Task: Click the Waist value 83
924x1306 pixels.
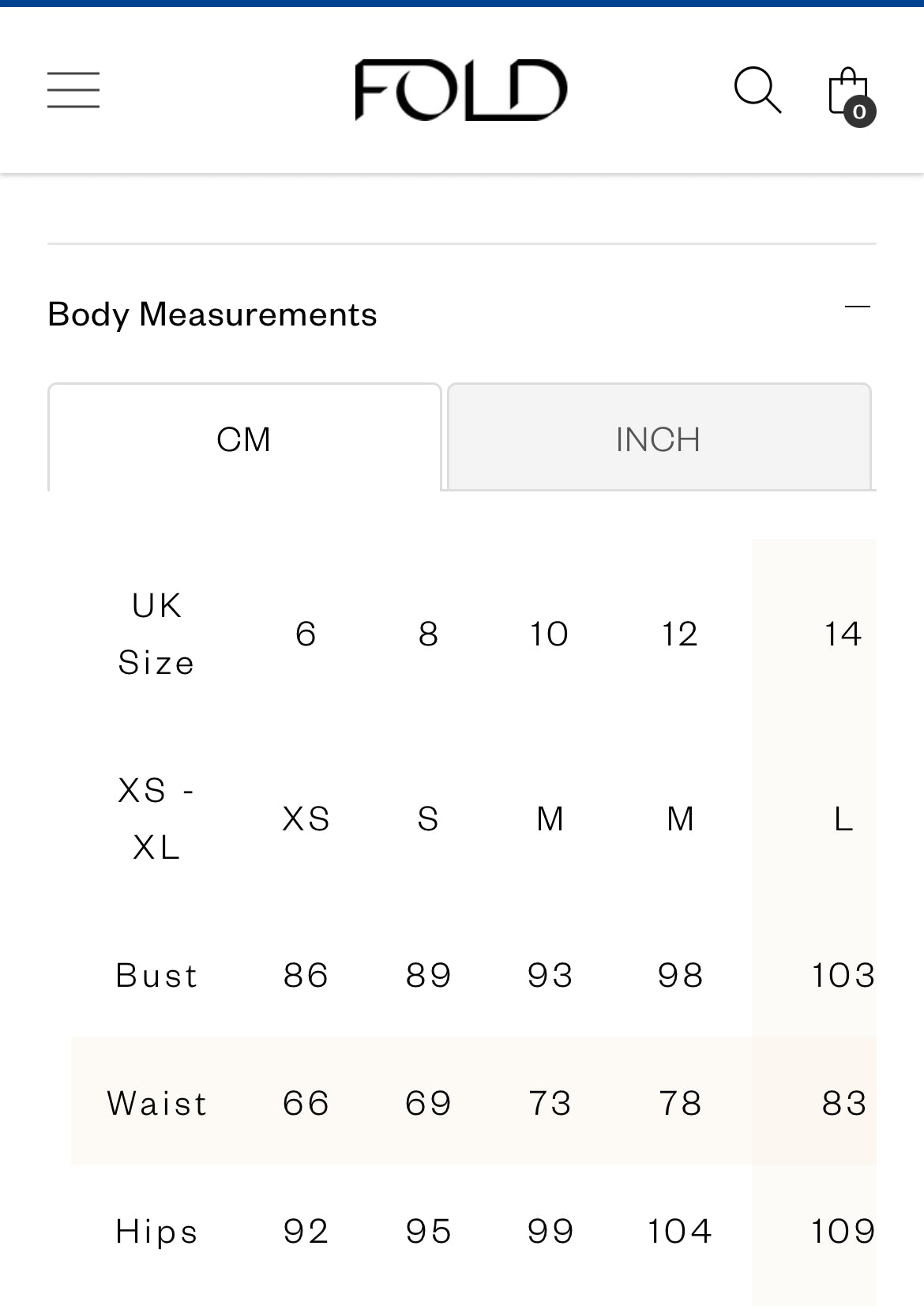Action: coord(843,1103)
